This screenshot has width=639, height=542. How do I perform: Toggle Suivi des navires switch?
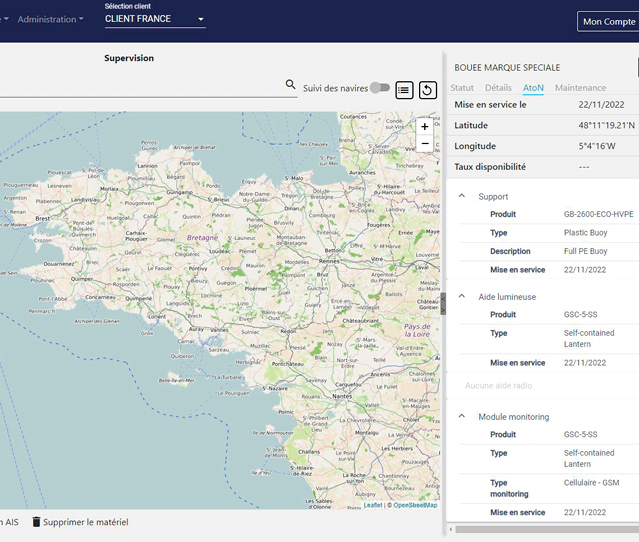(380, 88)
